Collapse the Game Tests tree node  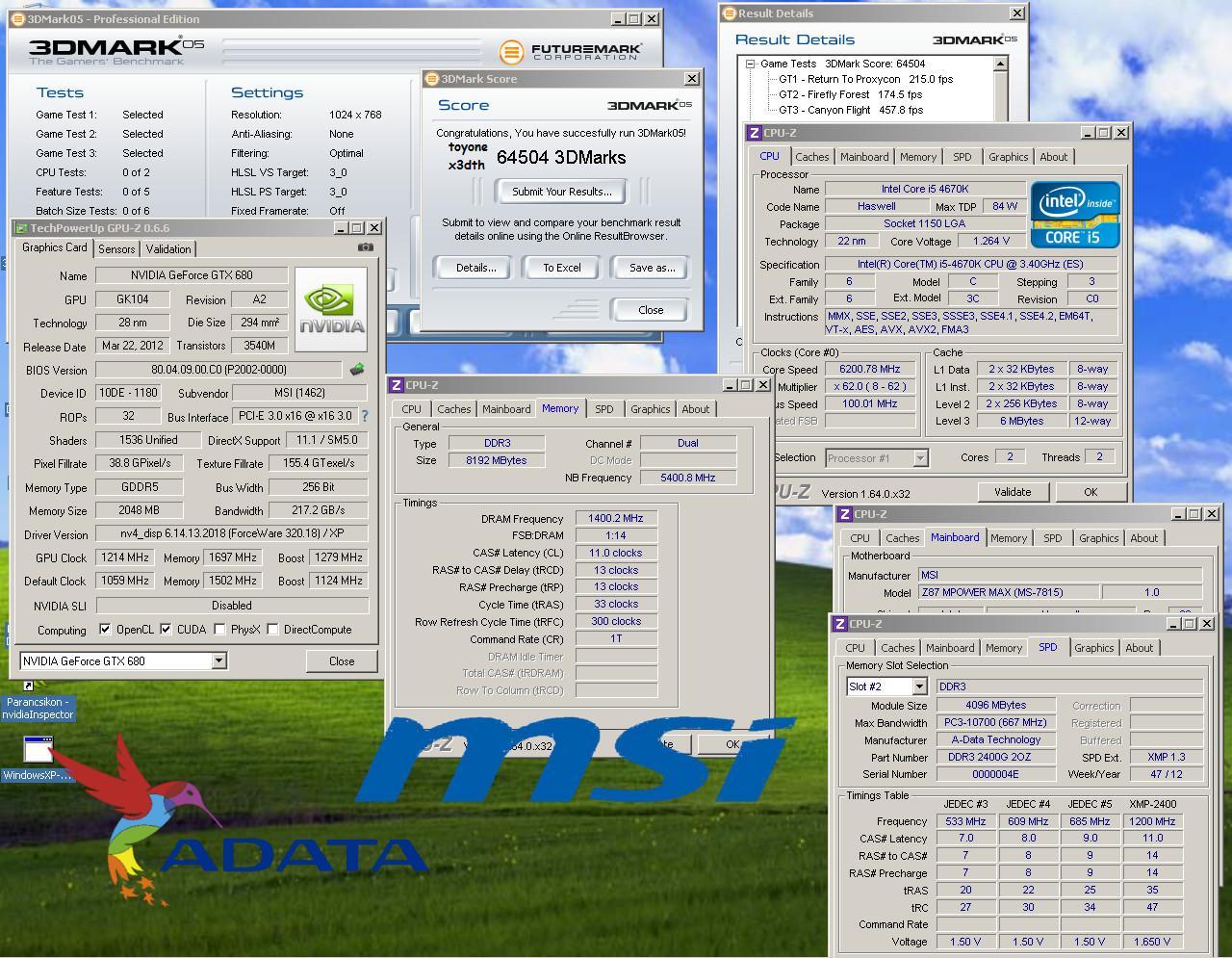point(751,64)
